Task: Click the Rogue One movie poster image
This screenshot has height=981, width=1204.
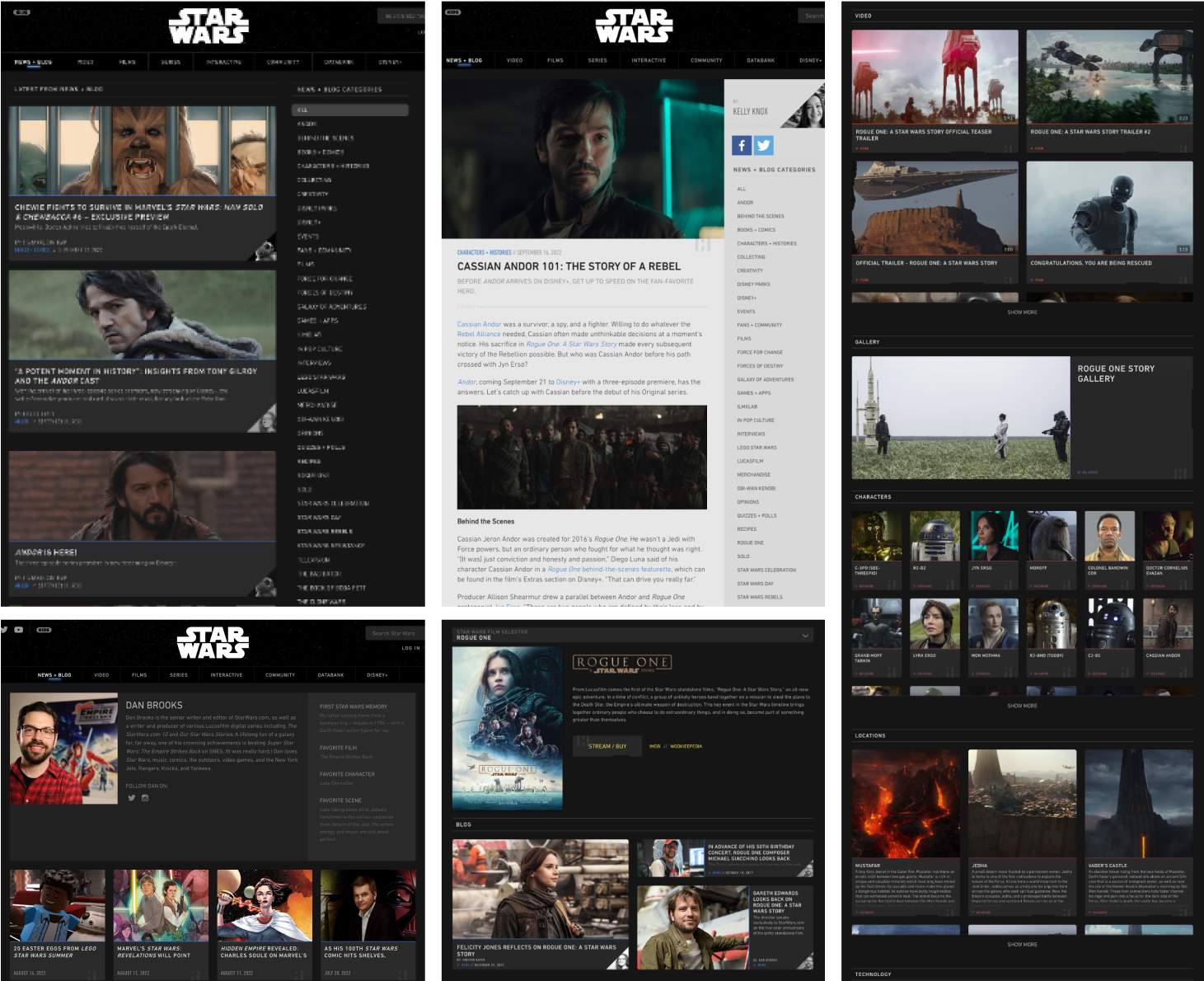Action: [x=508, y=728]
